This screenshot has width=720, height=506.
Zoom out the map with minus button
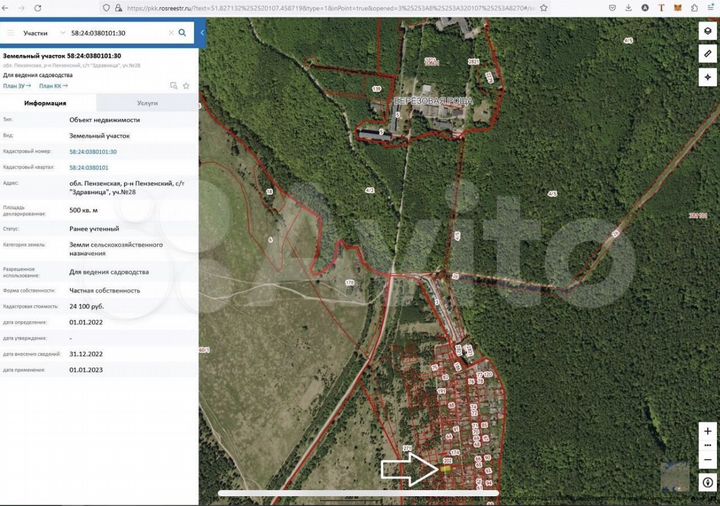click(x=707, y=460)
